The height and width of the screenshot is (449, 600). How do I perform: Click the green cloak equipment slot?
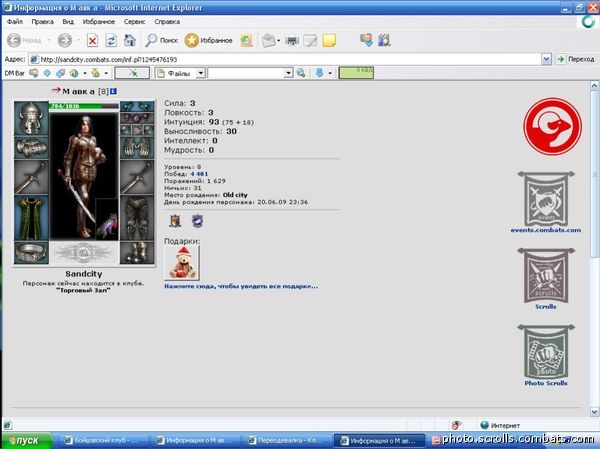(x=31, y=218)
